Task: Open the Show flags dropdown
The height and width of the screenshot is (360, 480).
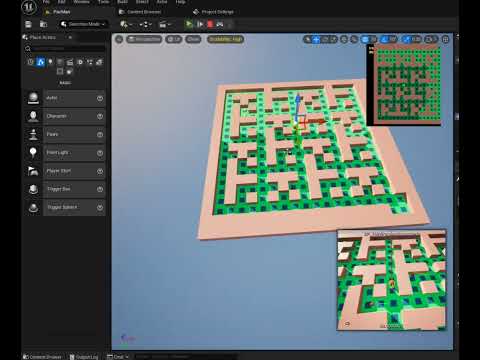Action: (x=193, y=39)
